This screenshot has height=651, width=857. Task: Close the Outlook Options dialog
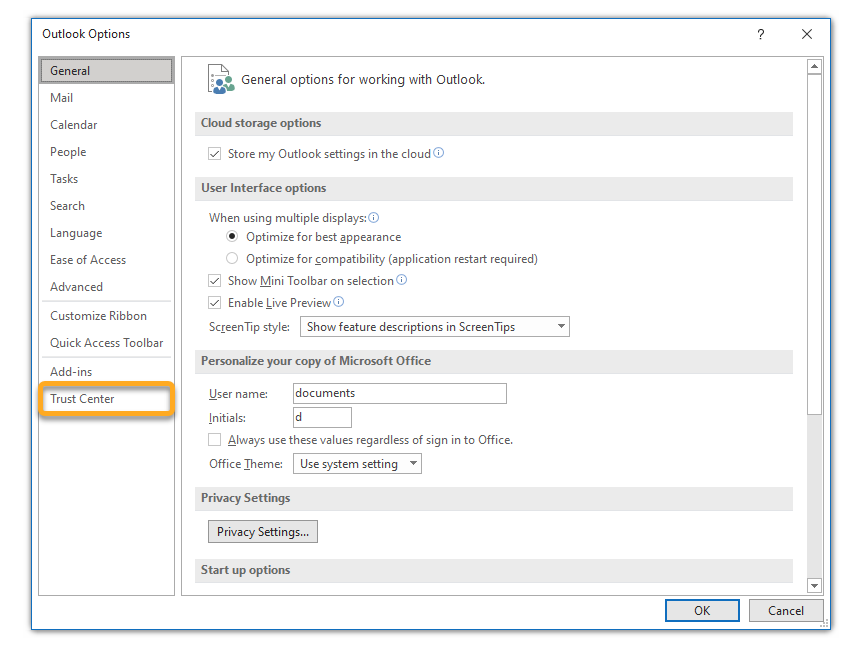[806, 34]
